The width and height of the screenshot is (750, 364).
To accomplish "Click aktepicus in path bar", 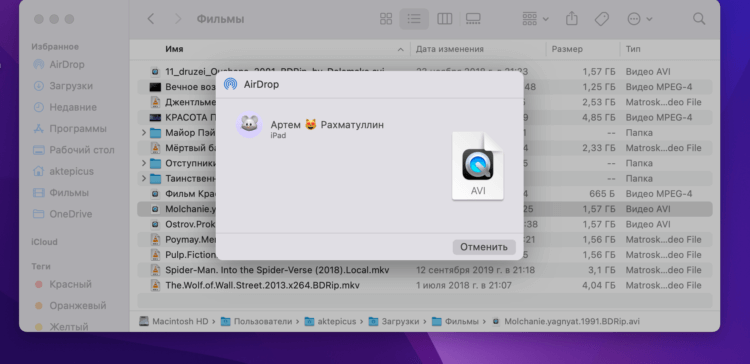I will pyautogui.click(x=331, y=321).
